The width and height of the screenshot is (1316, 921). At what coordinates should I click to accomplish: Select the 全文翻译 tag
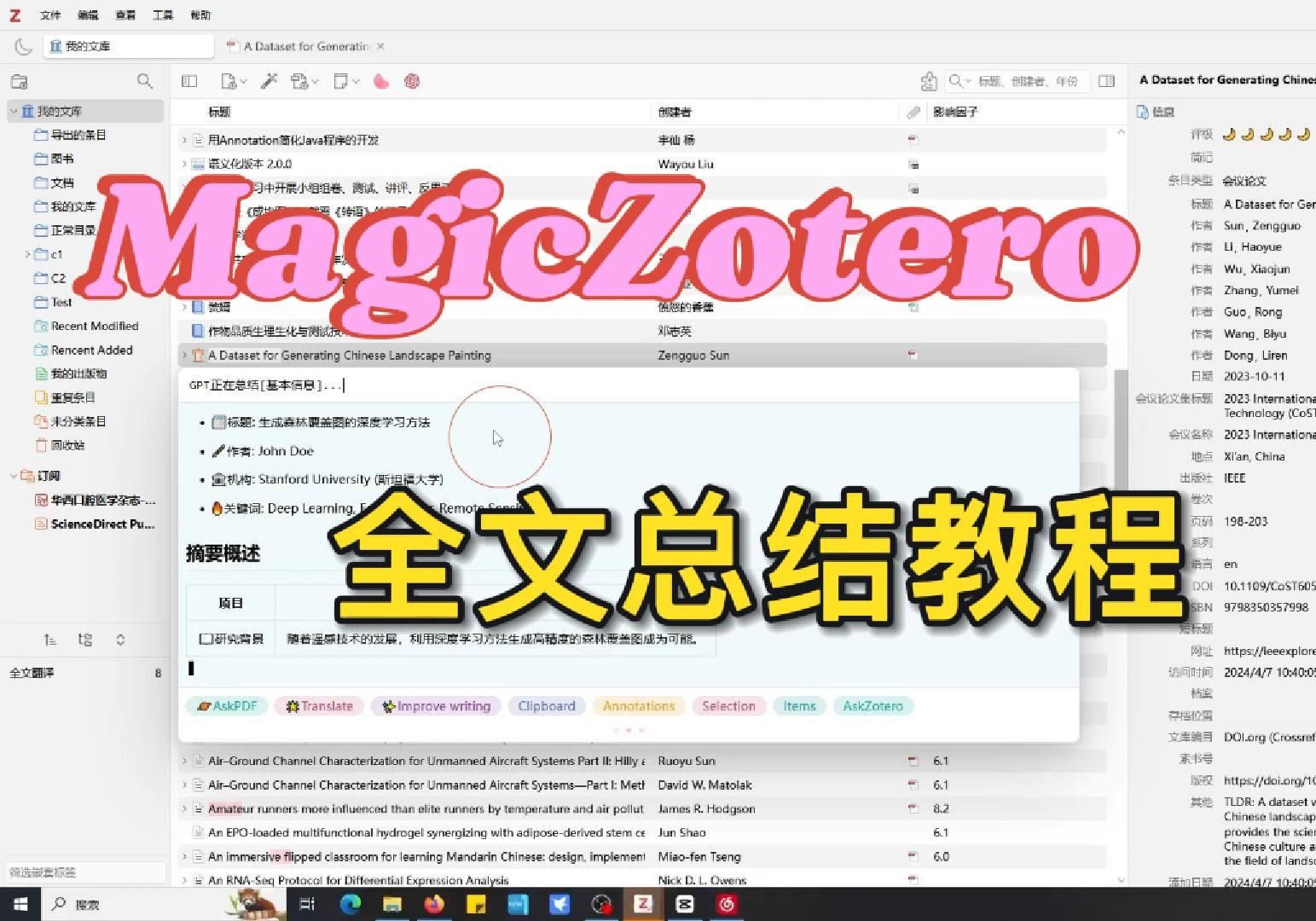(32, 673)
